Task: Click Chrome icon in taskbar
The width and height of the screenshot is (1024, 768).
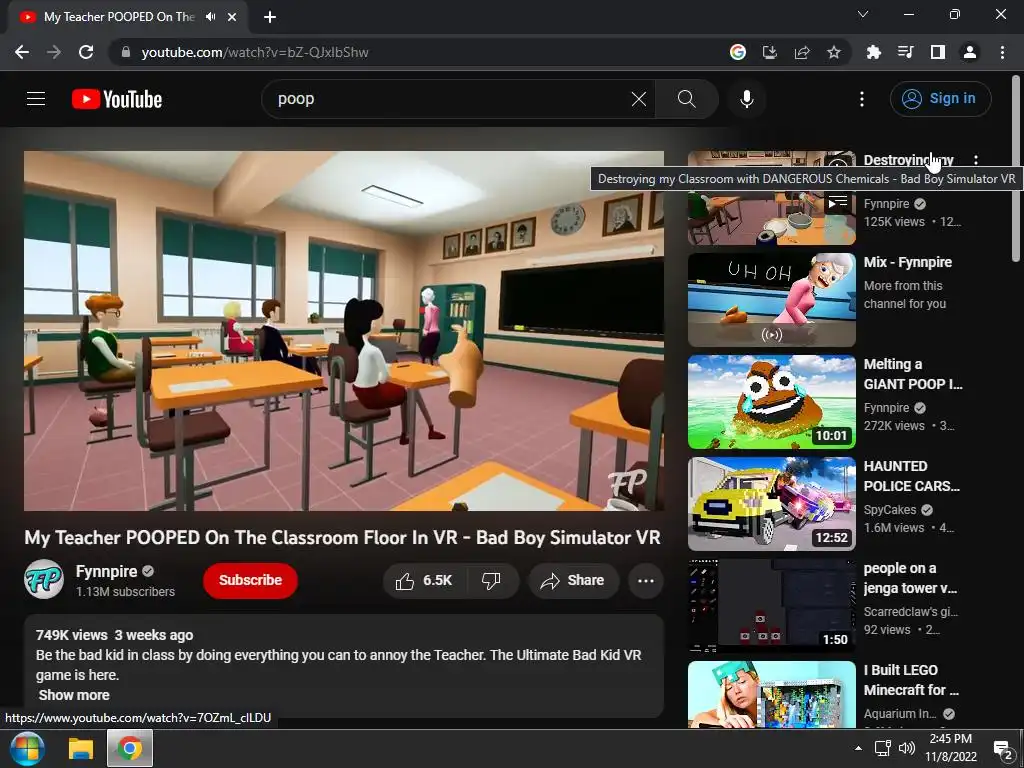Action: 130,748
